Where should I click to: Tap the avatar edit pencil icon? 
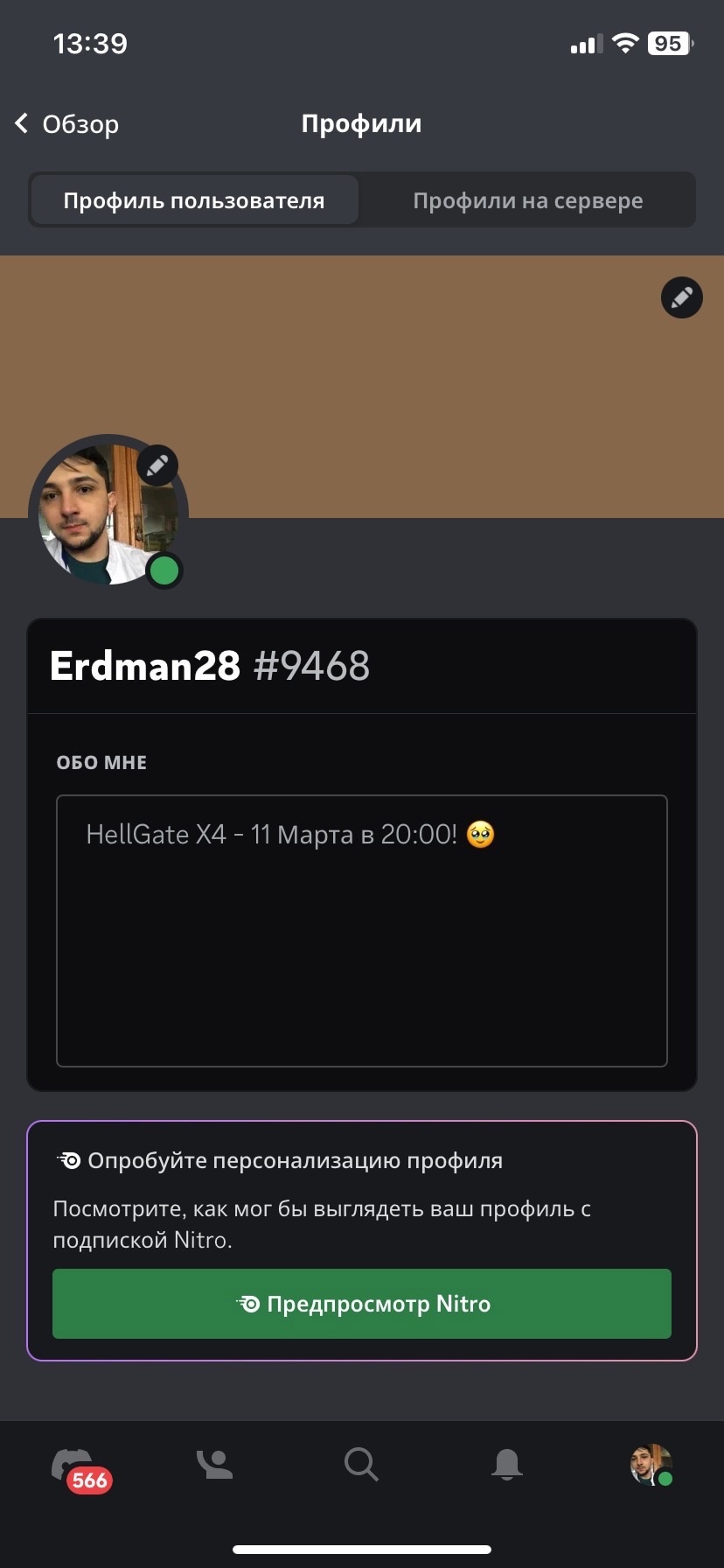[x=157, y=465]
